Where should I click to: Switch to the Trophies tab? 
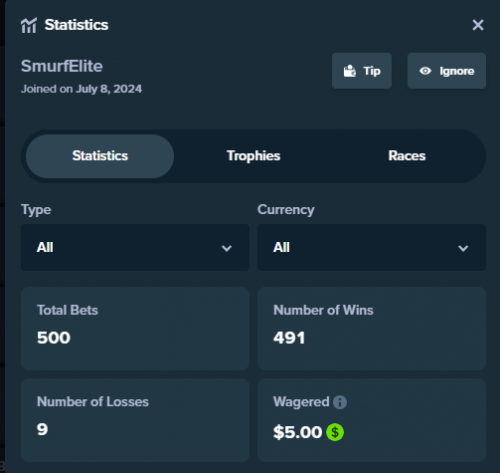coord(253,156)
